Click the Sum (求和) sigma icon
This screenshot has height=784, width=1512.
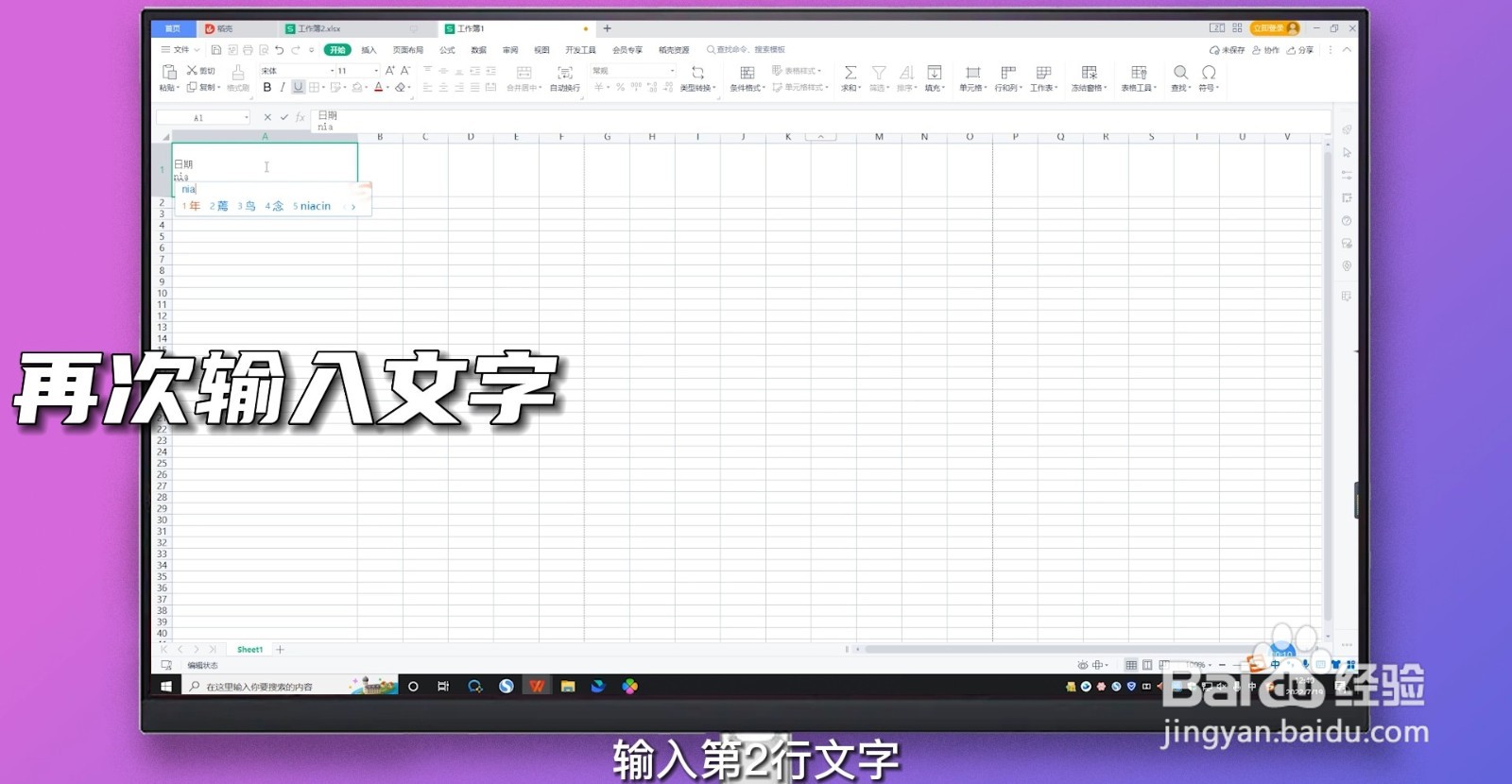[850, 73]
